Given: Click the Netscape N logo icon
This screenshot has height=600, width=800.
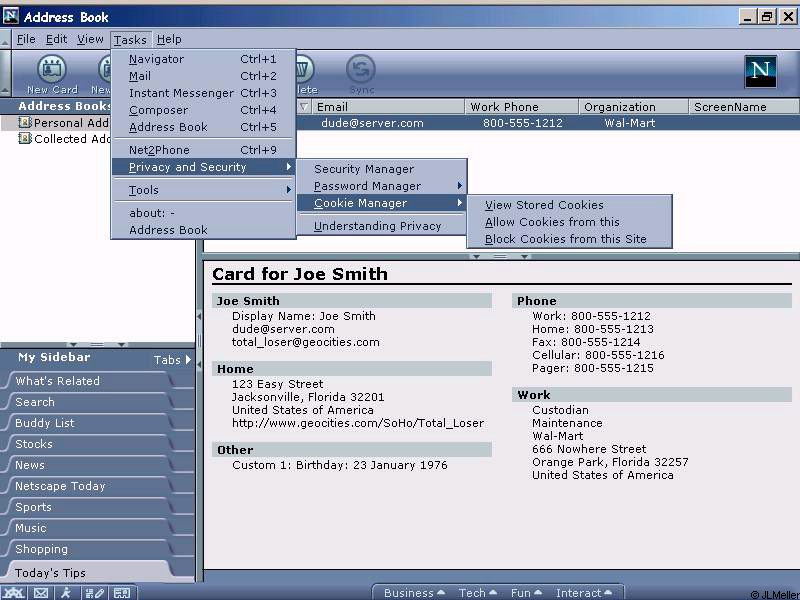Looking at the screenshot, I should click(760, 71).
